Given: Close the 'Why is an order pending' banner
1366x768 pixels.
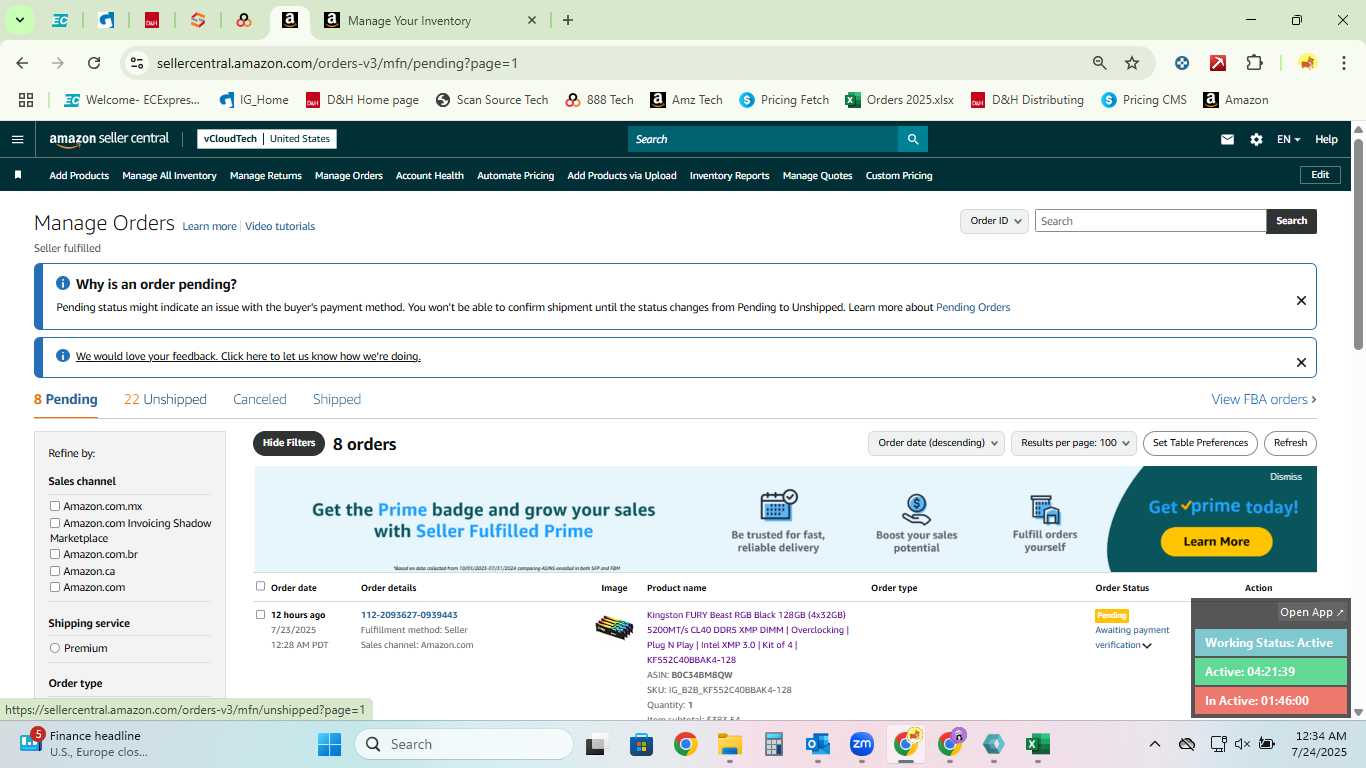Looking at the screenshot, I should tap(1301, 300).
